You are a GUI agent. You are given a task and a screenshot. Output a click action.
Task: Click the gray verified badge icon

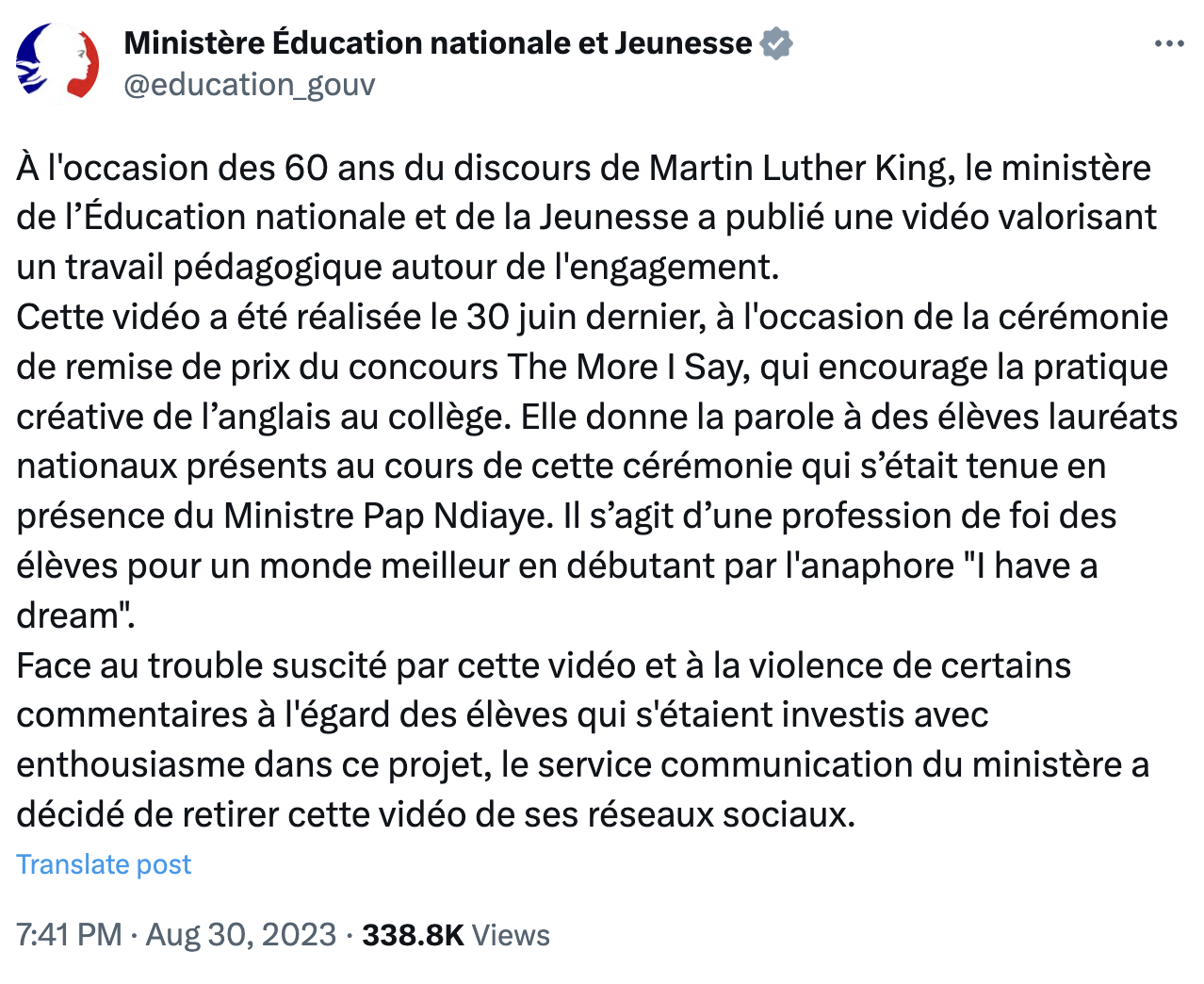(775, 43)
